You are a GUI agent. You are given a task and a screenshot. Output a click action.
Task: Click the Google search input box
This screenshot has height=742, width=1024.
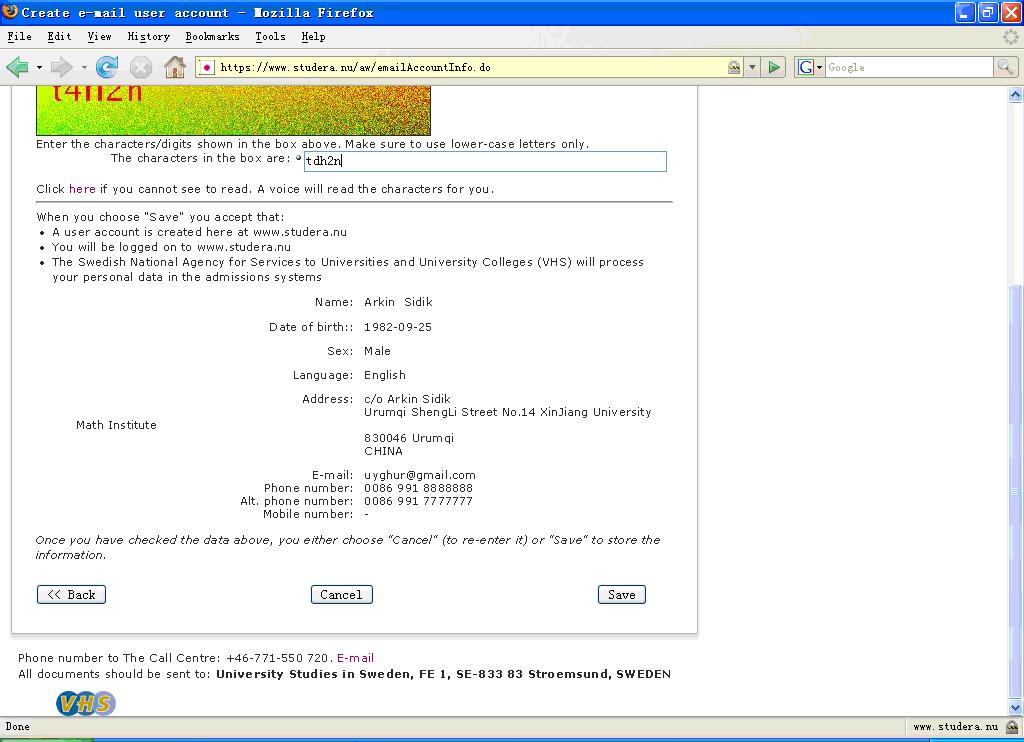coord(909,67)
